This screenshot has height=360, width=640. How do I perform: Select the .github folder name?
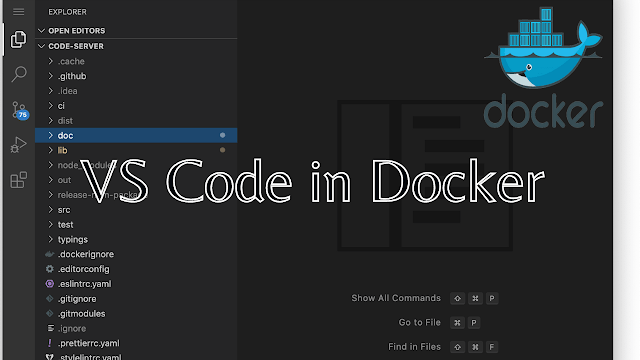tap(72, 76)
